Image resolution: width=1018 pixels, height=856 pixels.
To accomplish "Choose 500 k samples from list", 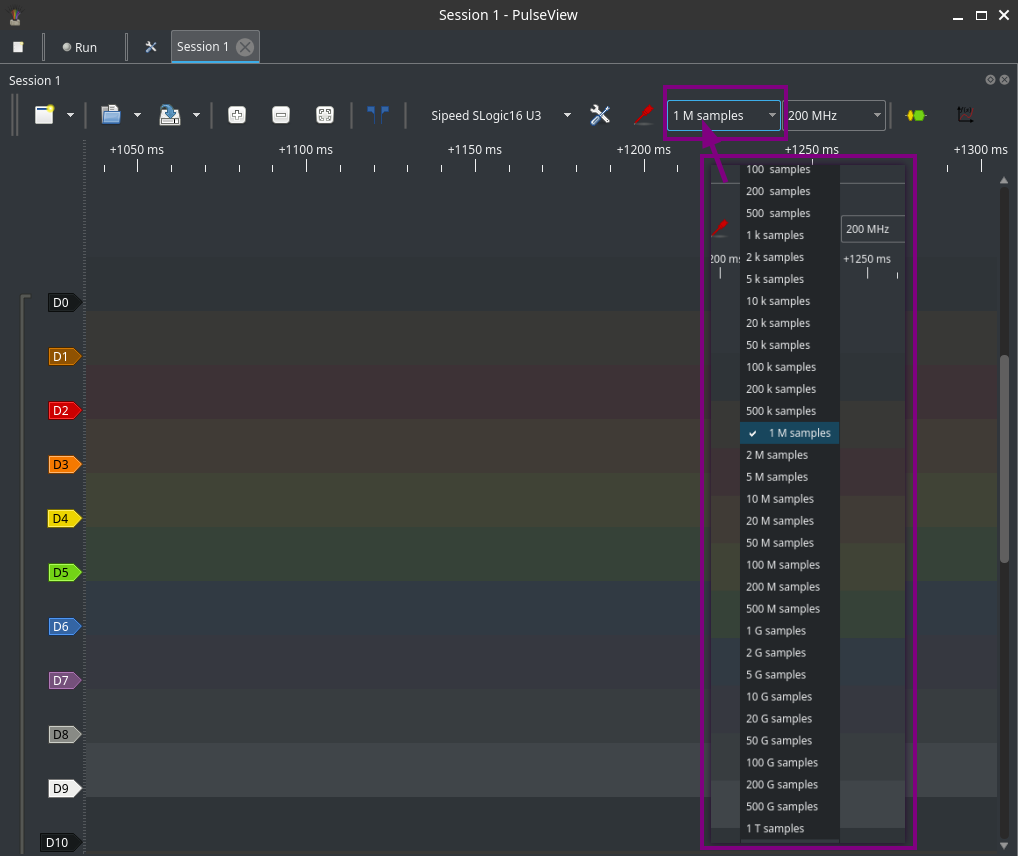I will coord(781,411).
